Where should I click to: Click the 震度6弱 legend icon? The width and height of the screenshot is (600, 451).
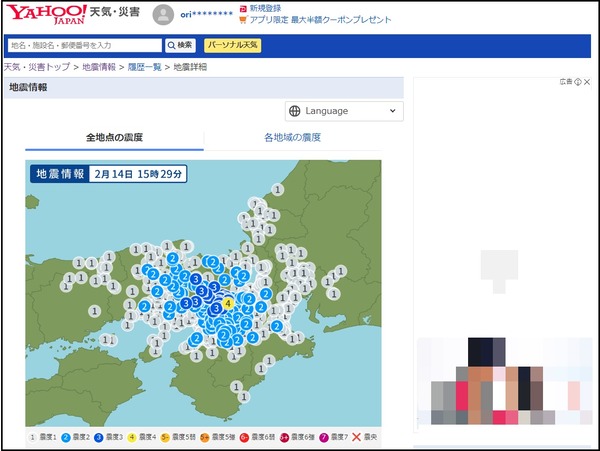244,437
